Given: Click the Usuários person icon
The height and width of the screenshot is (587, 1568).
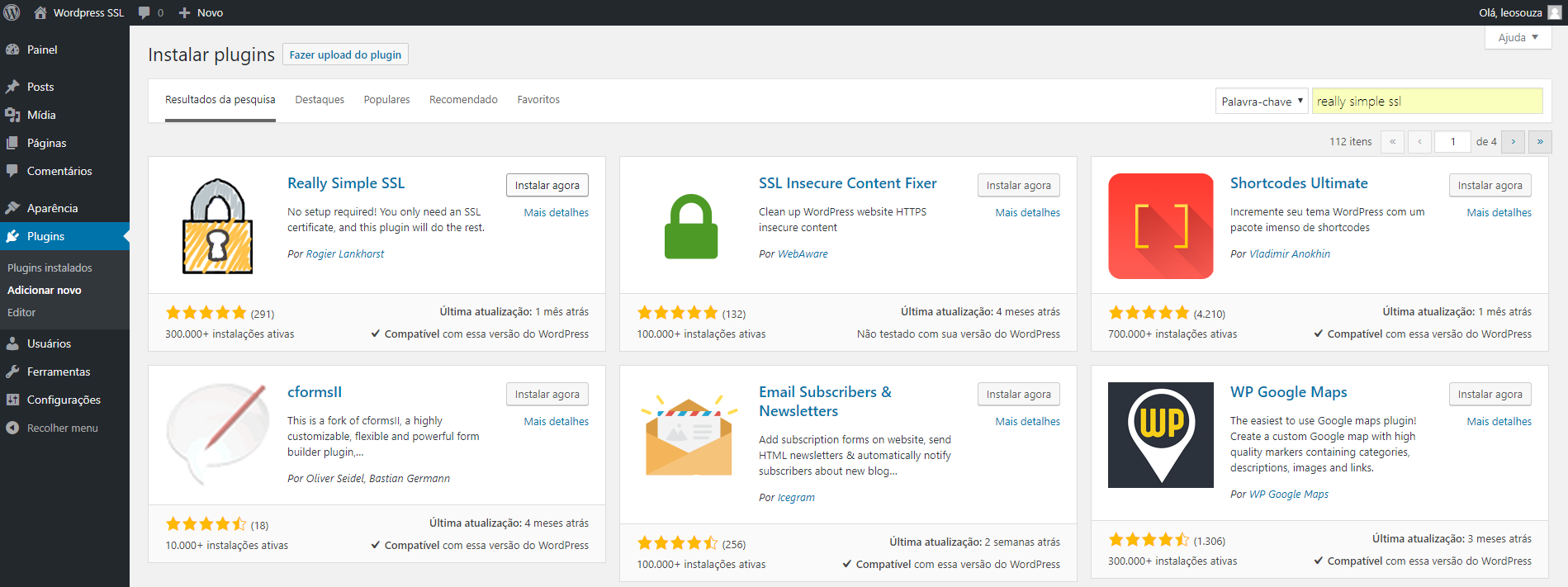Looking at the screenshot, I should pos(12,343).
